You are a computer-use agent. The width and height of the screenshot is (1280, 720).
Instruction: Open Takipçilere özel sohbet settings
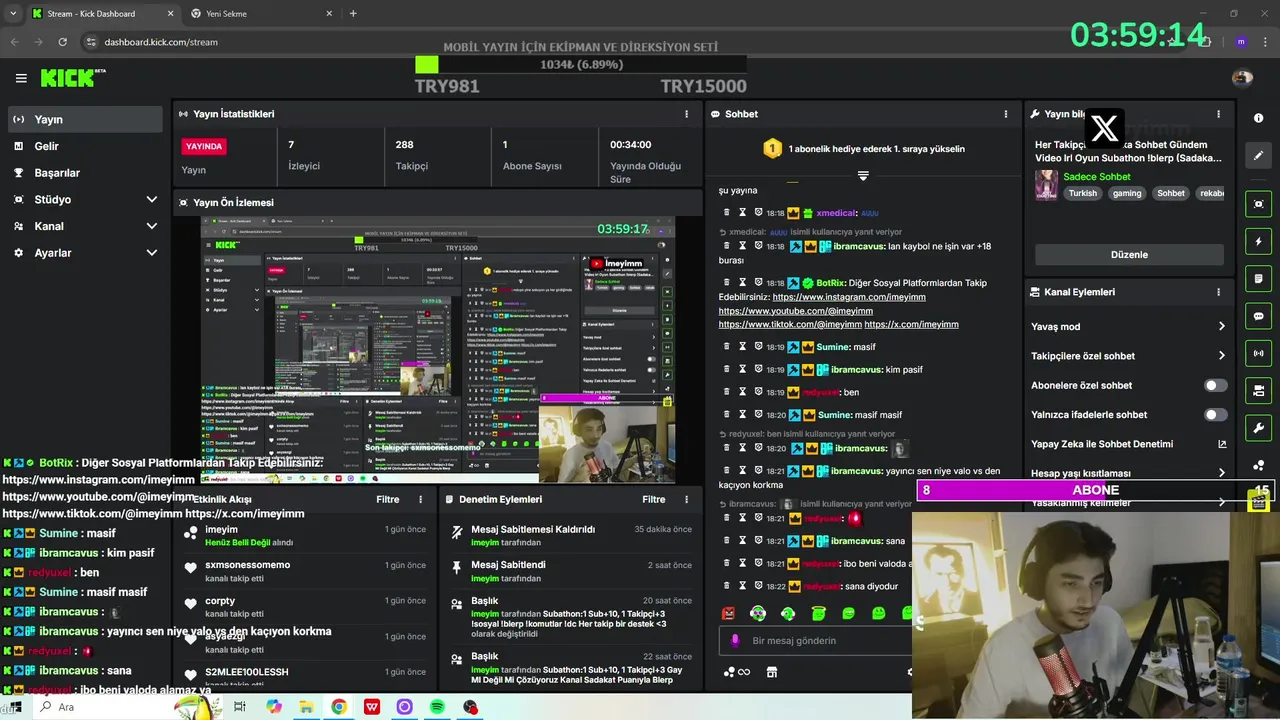[x=1128, y=356]
